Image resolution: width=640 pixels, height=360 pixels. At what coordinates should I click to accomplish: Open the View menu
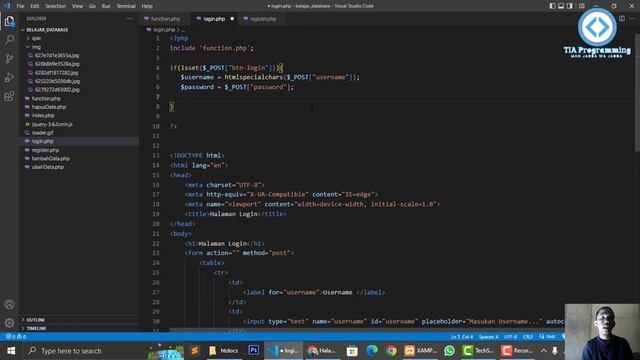point(77,6)
